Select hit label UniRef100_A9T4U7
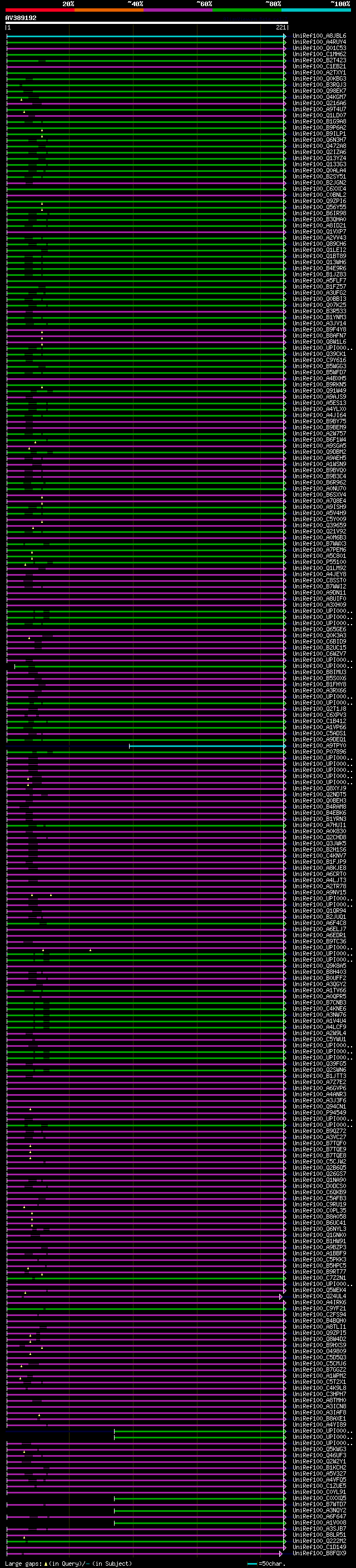The height and width of the screenshot is (1568, 356). (319, 109)
